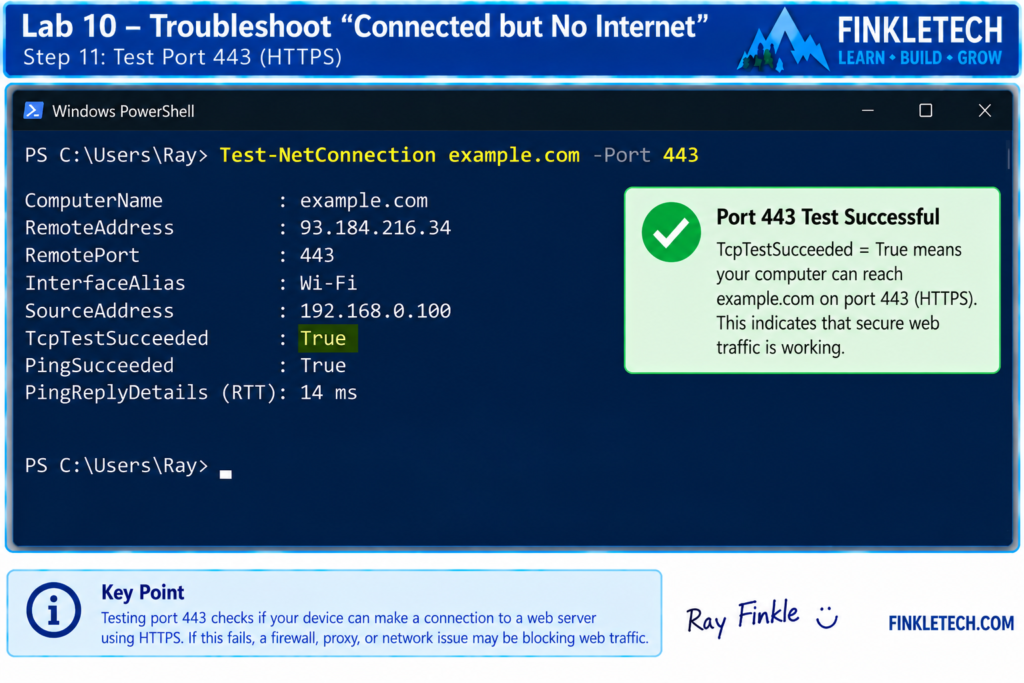Click the Windows PowerShell title bar icon
This screenshot has width=1024, height=683.
click(x=33, y=110)
